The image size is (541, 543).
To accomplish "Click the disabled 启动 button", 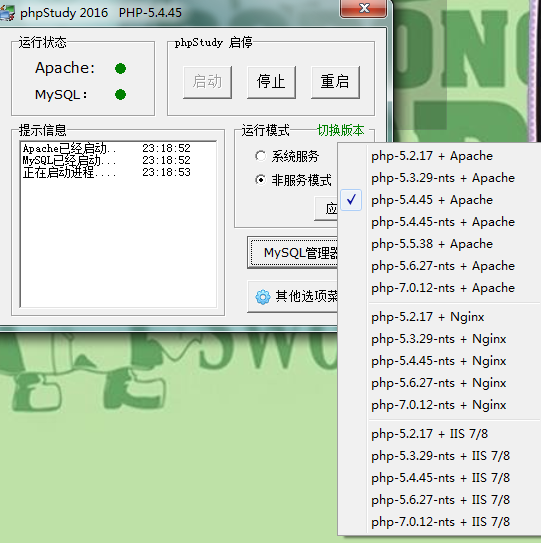I will coord(207,82).
